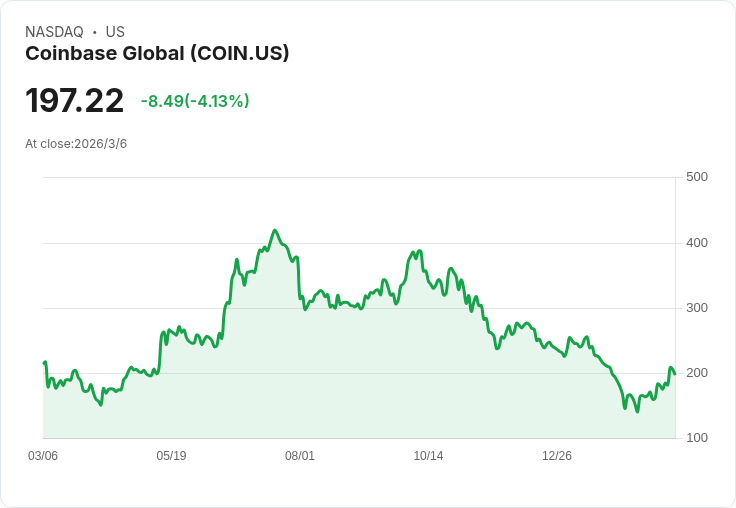
Task: Click the 12/26 x-axis date label
Action: 557,456
